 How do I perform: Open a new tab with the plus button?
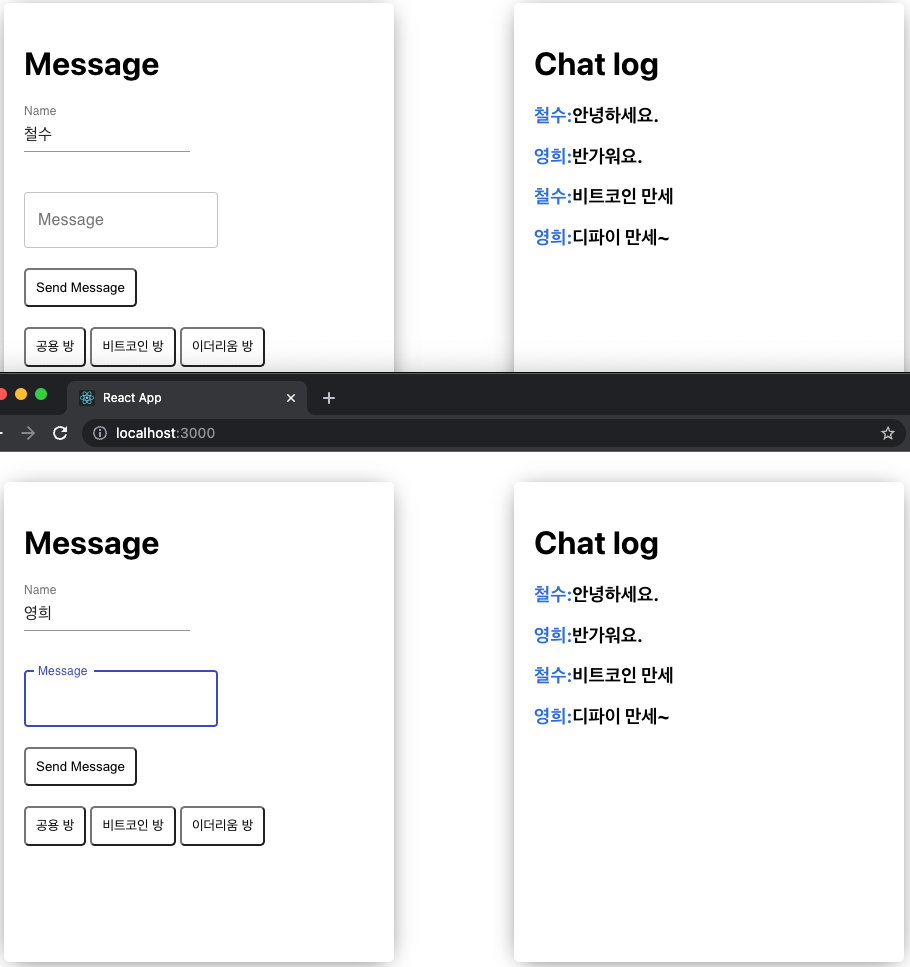[x=329, y=397]
